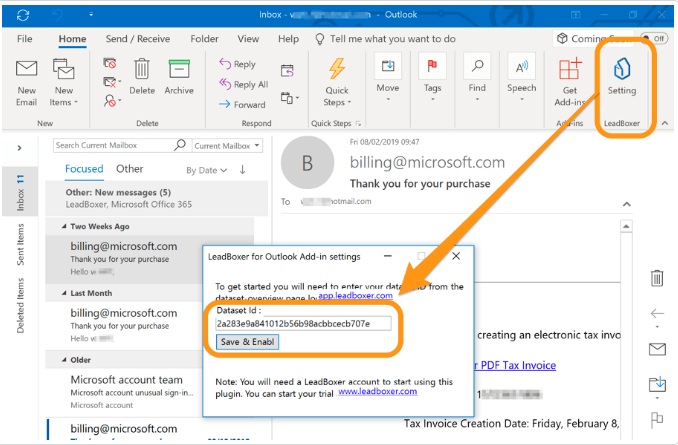This screenshot has width=678, height=445.
Task: Click Reply in the ribbon
Action: click(x=237, y=64)
